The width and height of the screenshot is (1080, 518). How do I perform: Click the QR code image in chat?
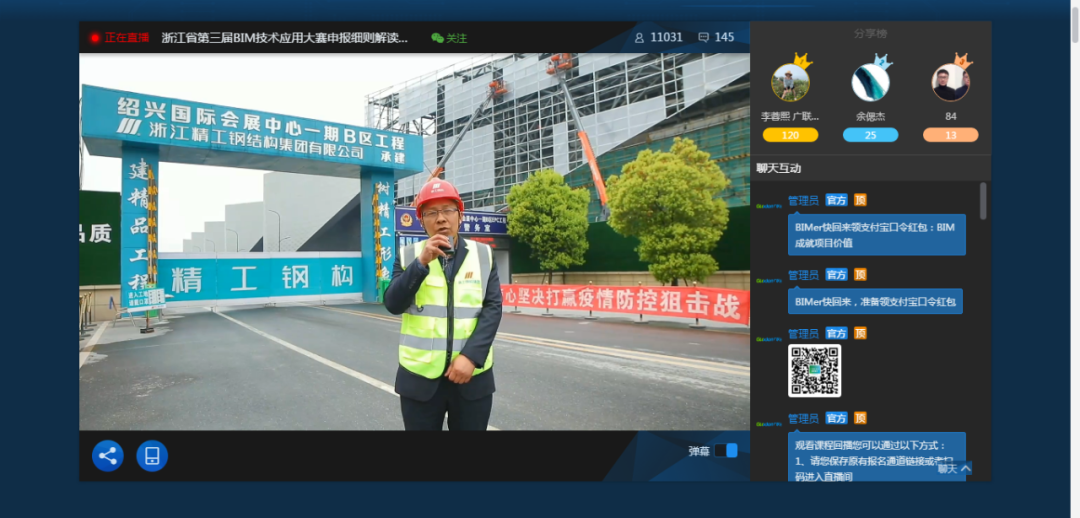click(x=814, y=371)
